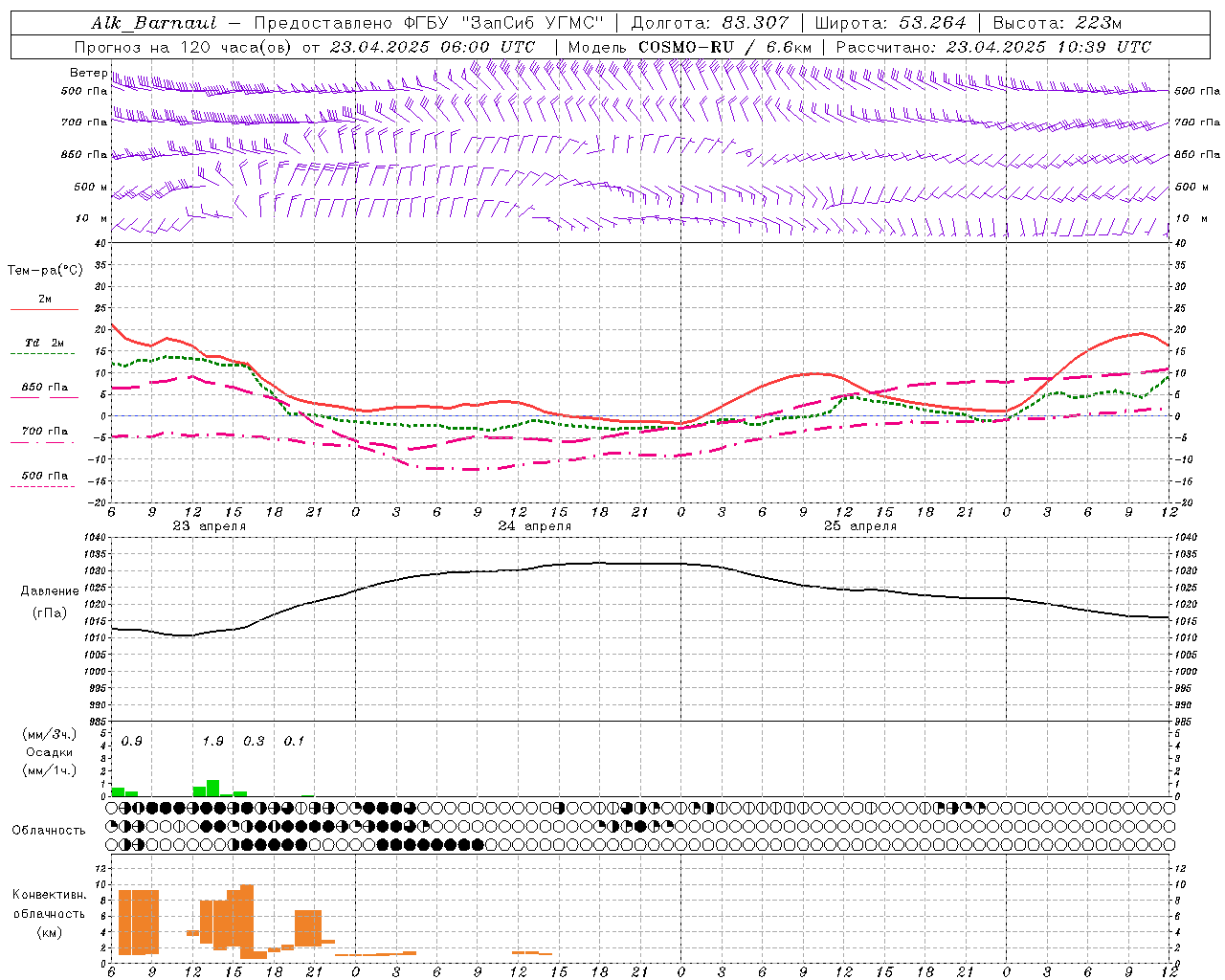This screenshot has height=980, width=1225.
Task: Click the "Рассчитано" calculation timestamp
Action: 993,47
